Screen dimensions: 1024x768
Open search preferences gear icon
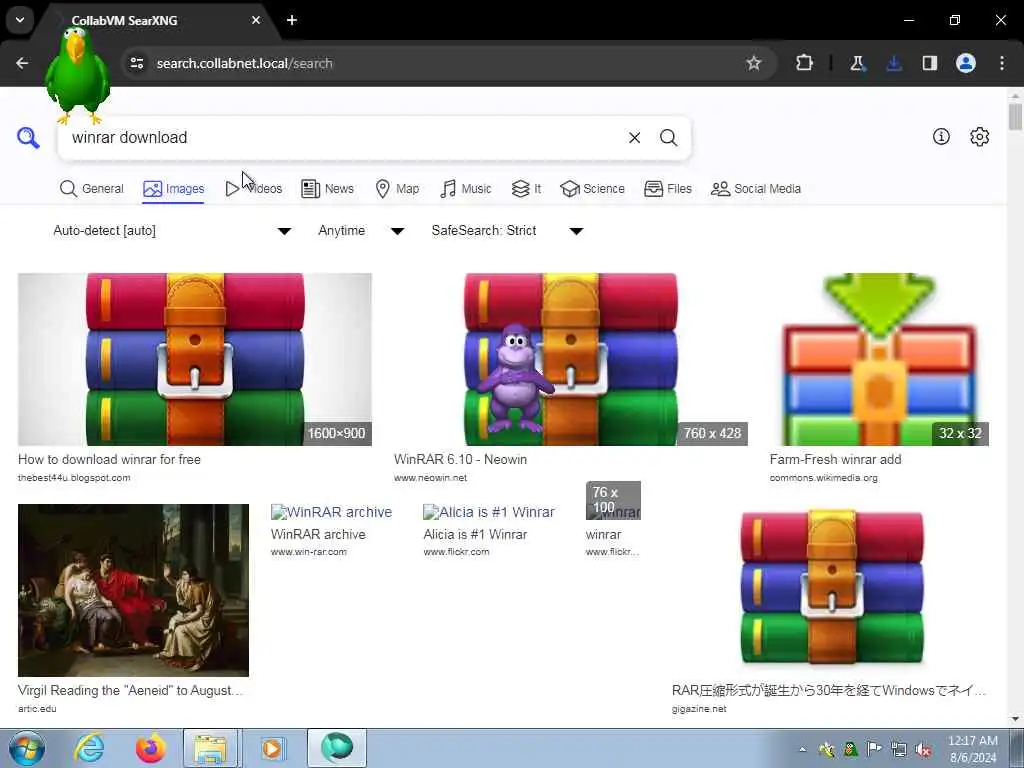click(979, 136)
